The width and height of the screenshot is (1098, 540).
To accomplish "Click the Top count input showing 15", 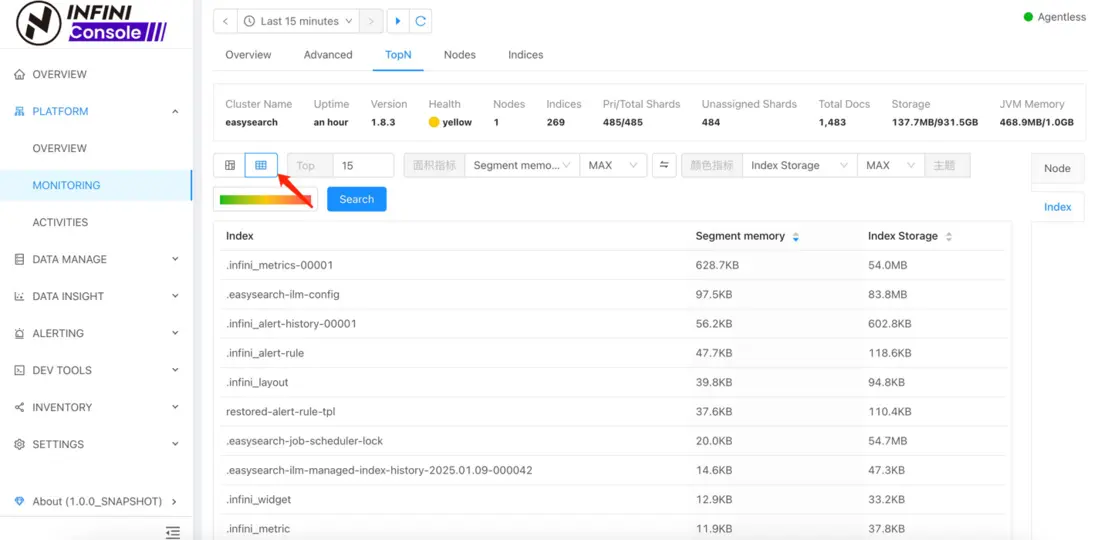I will (362, 165).
